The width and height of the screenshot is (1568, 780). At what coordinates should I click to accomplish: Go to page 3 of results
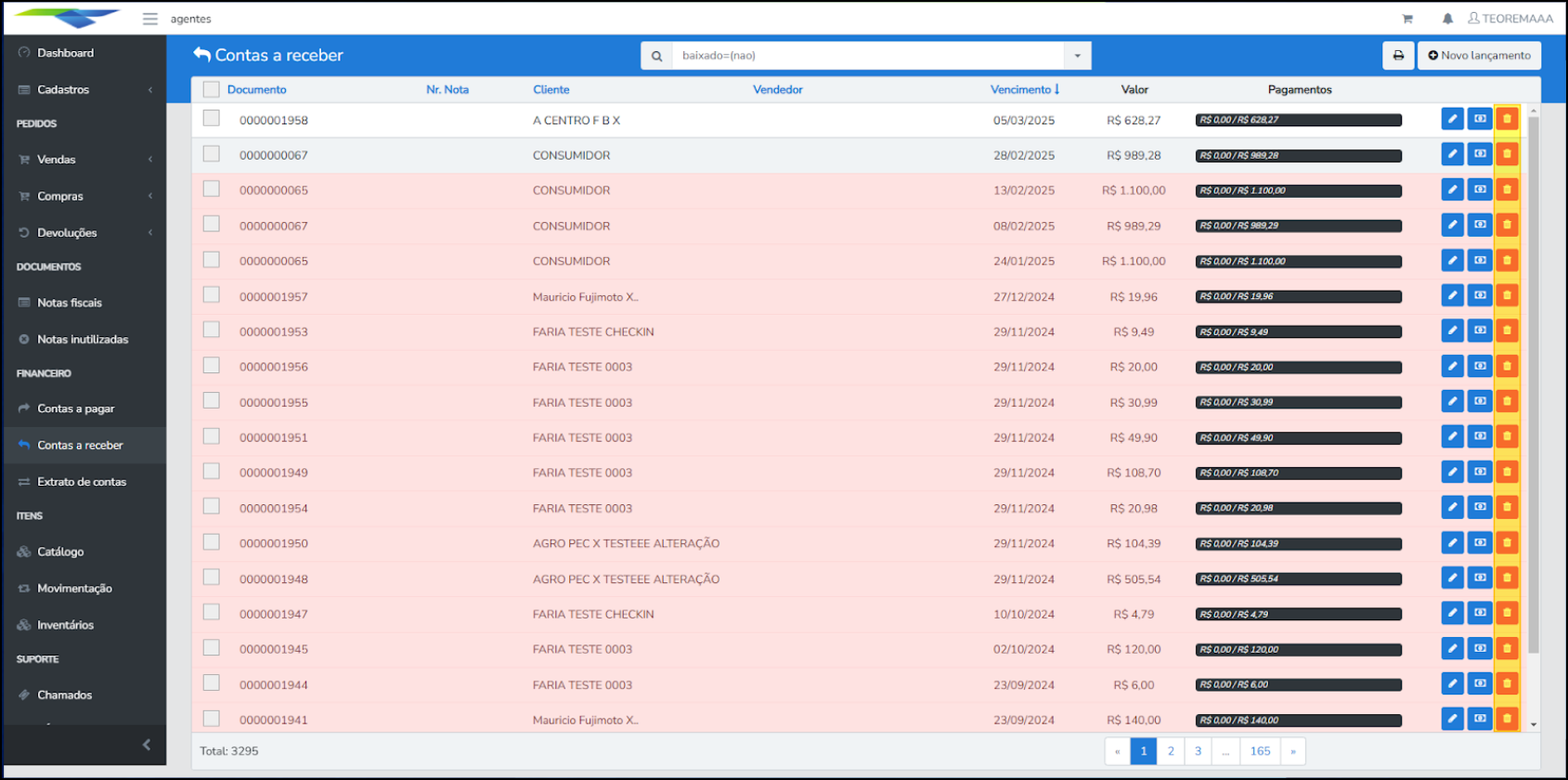(1198, 751)
